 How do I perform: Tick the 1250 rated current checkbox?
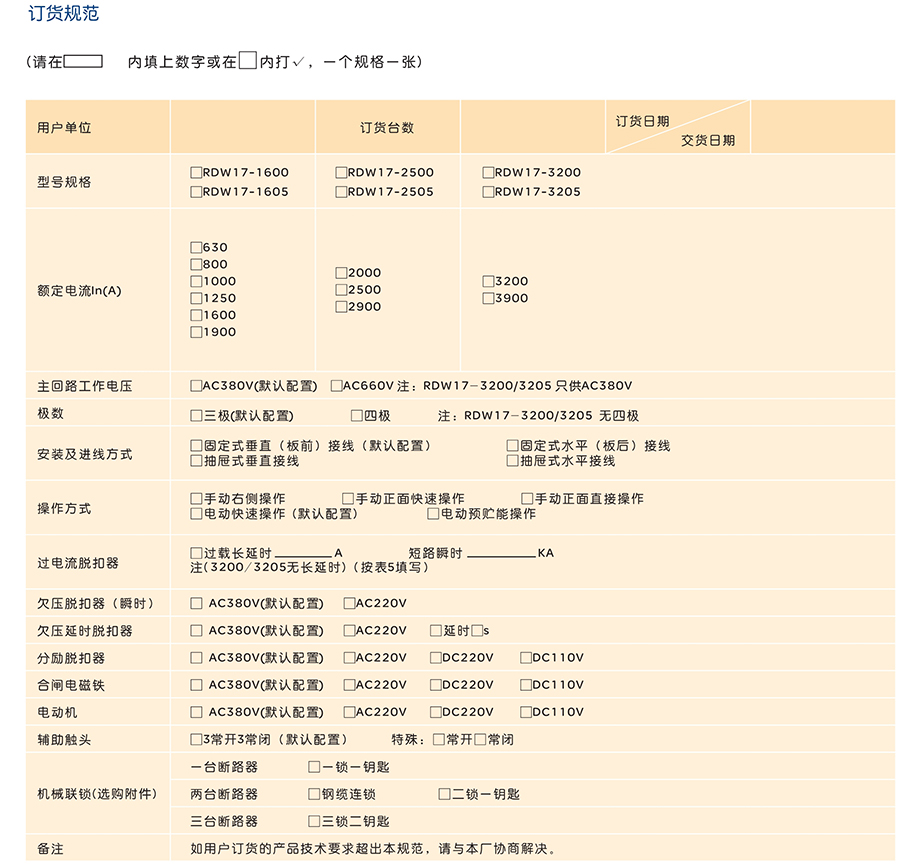(196, 298)
